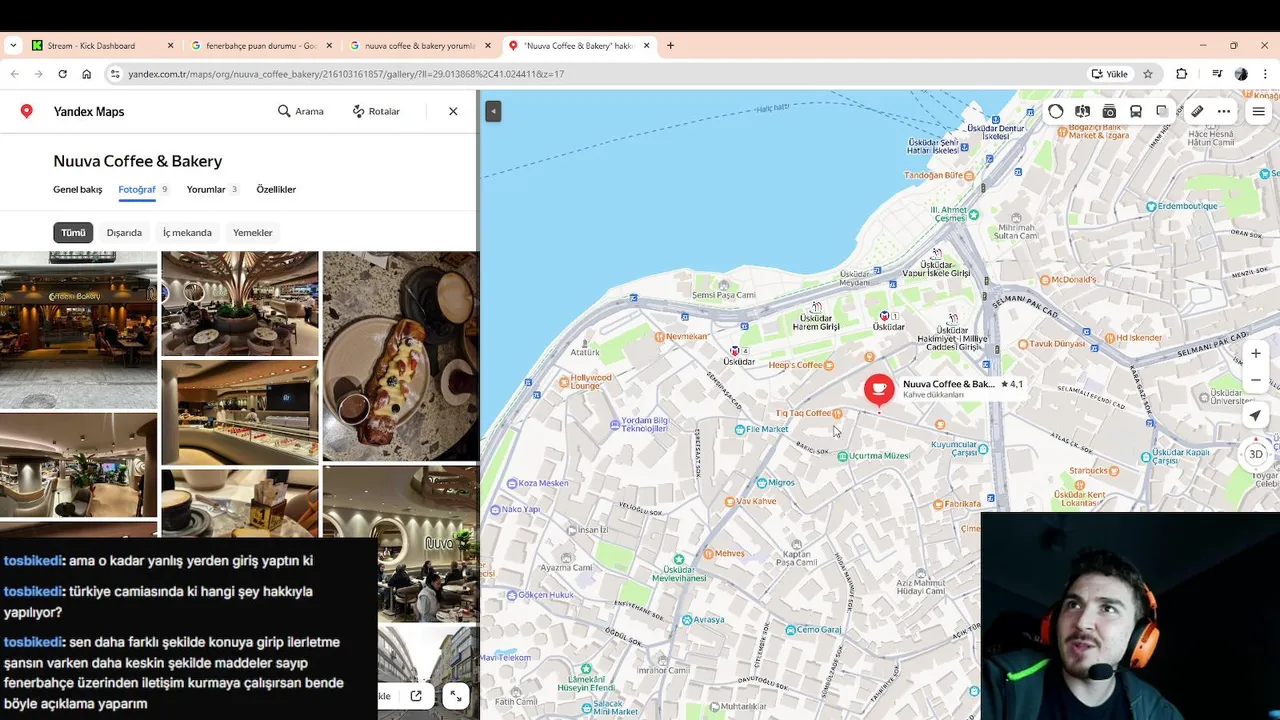This screenshot has width=1280, height=720.
Task: Click the McDonald's marker on map
Action: (x=1068, y=279)
